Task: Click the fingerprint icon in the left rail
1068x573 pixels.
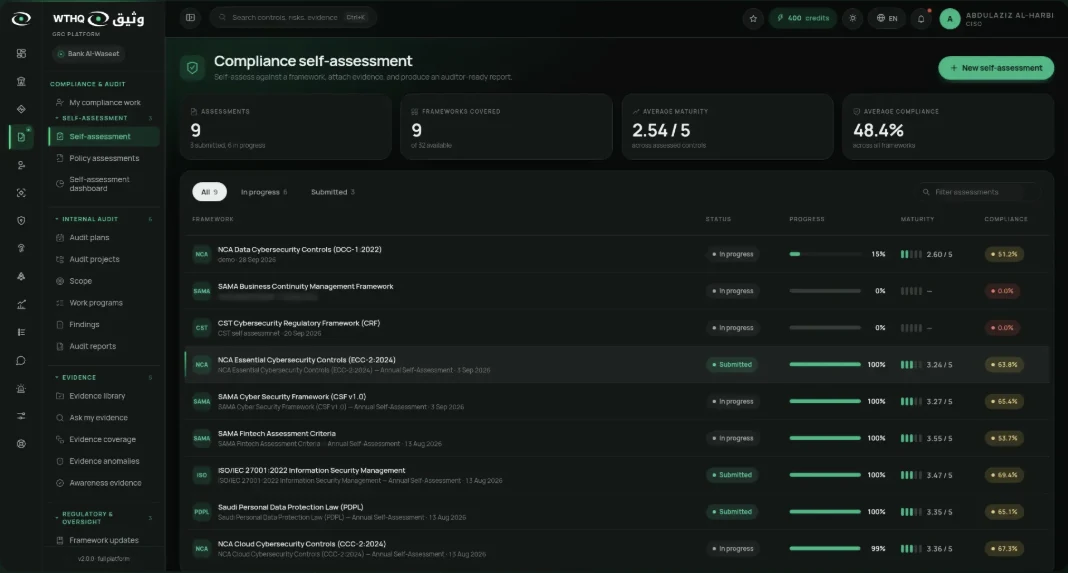Action: click(x=21, y=249)
